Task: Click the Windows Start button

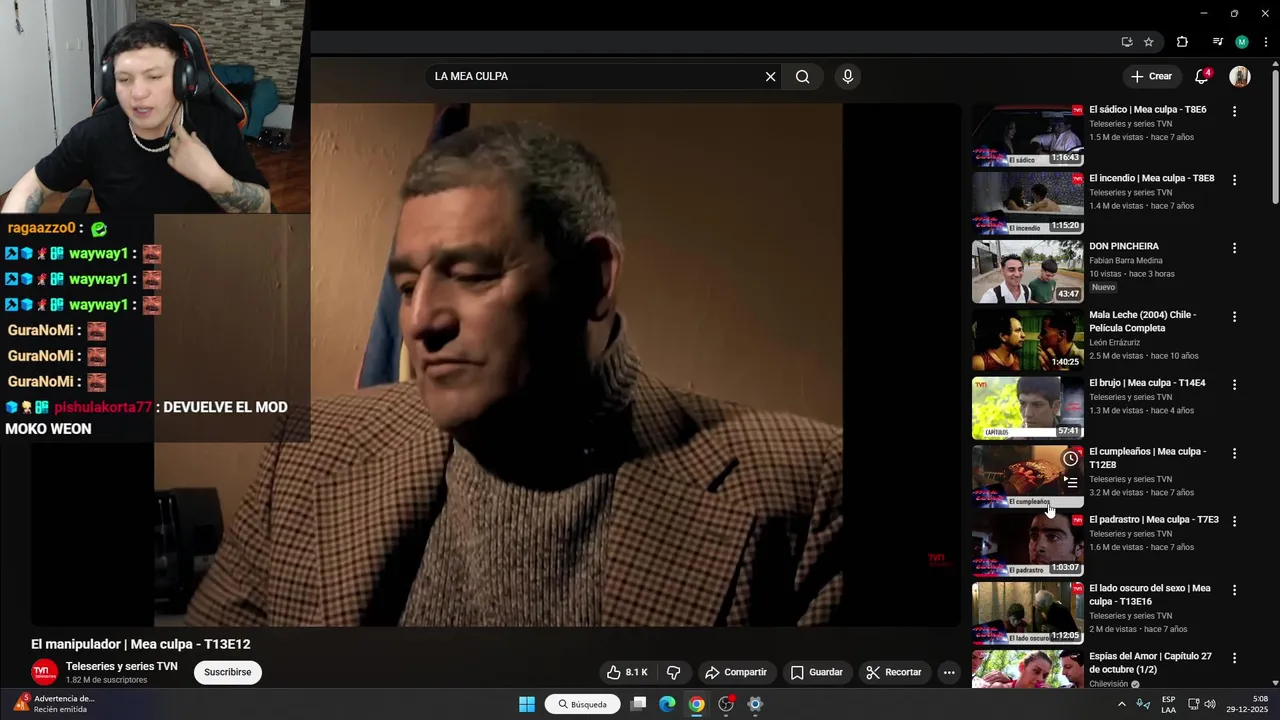Action: [x=527, y=704]
